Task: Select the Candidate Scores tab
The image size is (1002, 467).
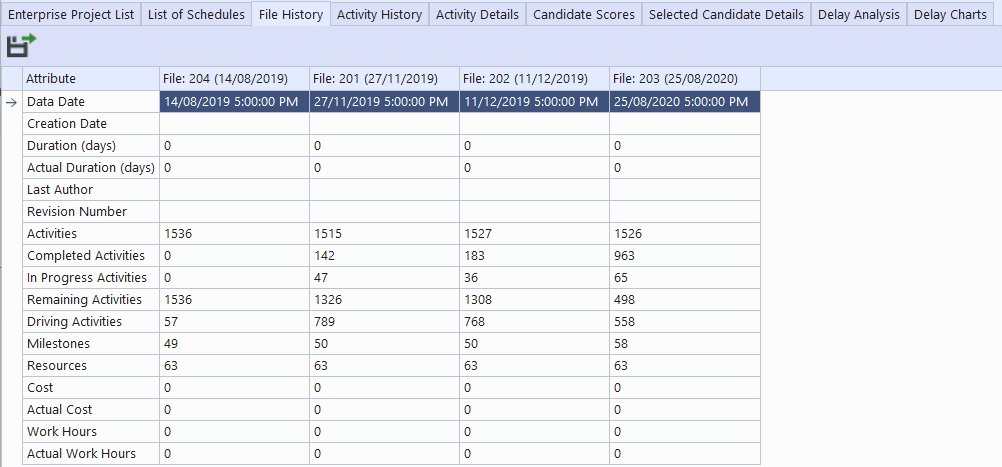Action: tap(583, 14)
